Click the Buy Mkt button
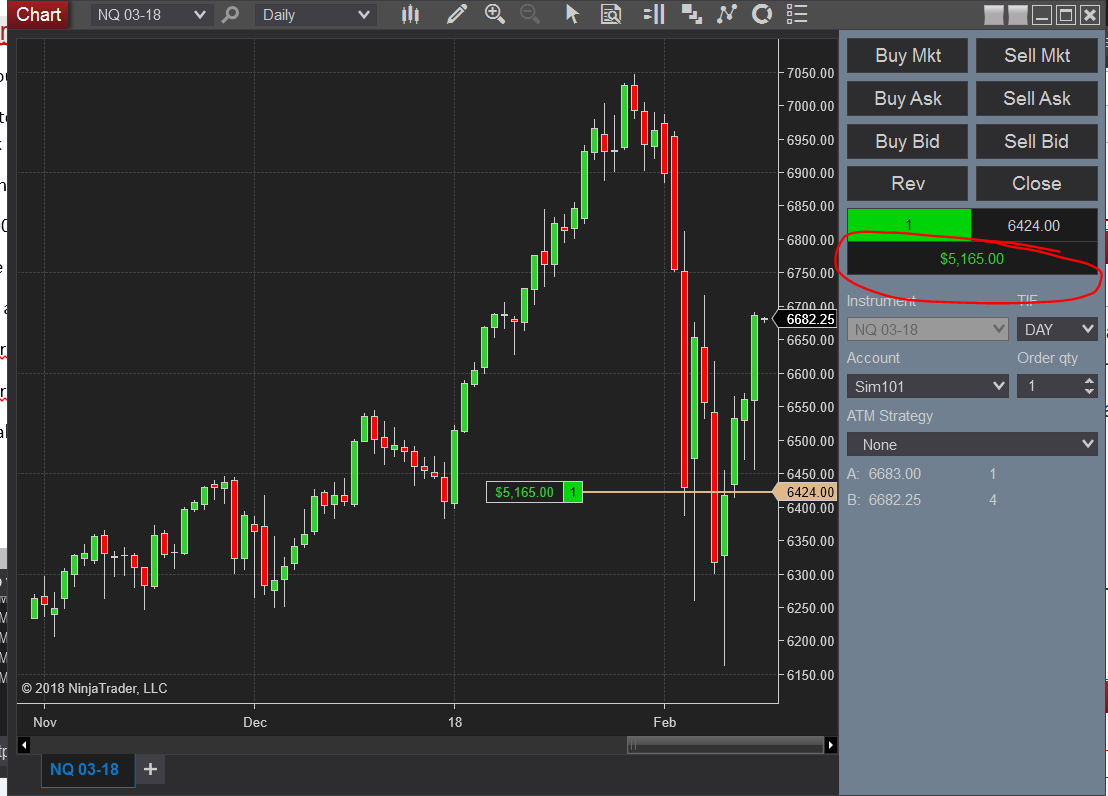 click(907, 56)
